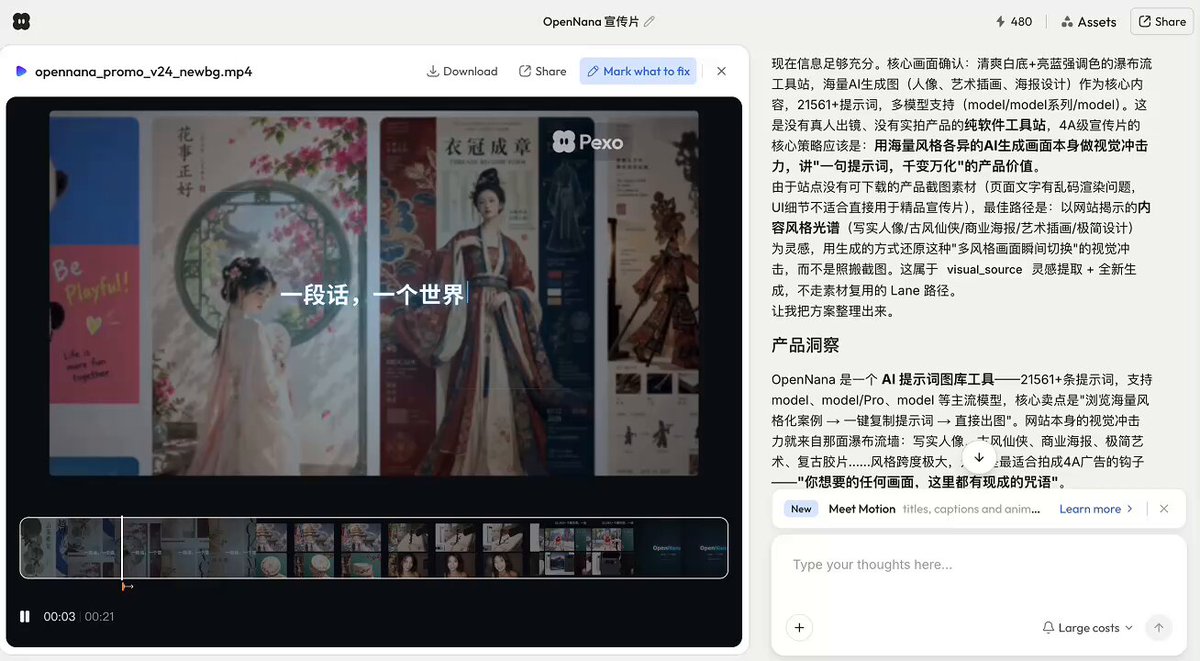Pause the video playback

pyautogui.click(x=25, y=616)
